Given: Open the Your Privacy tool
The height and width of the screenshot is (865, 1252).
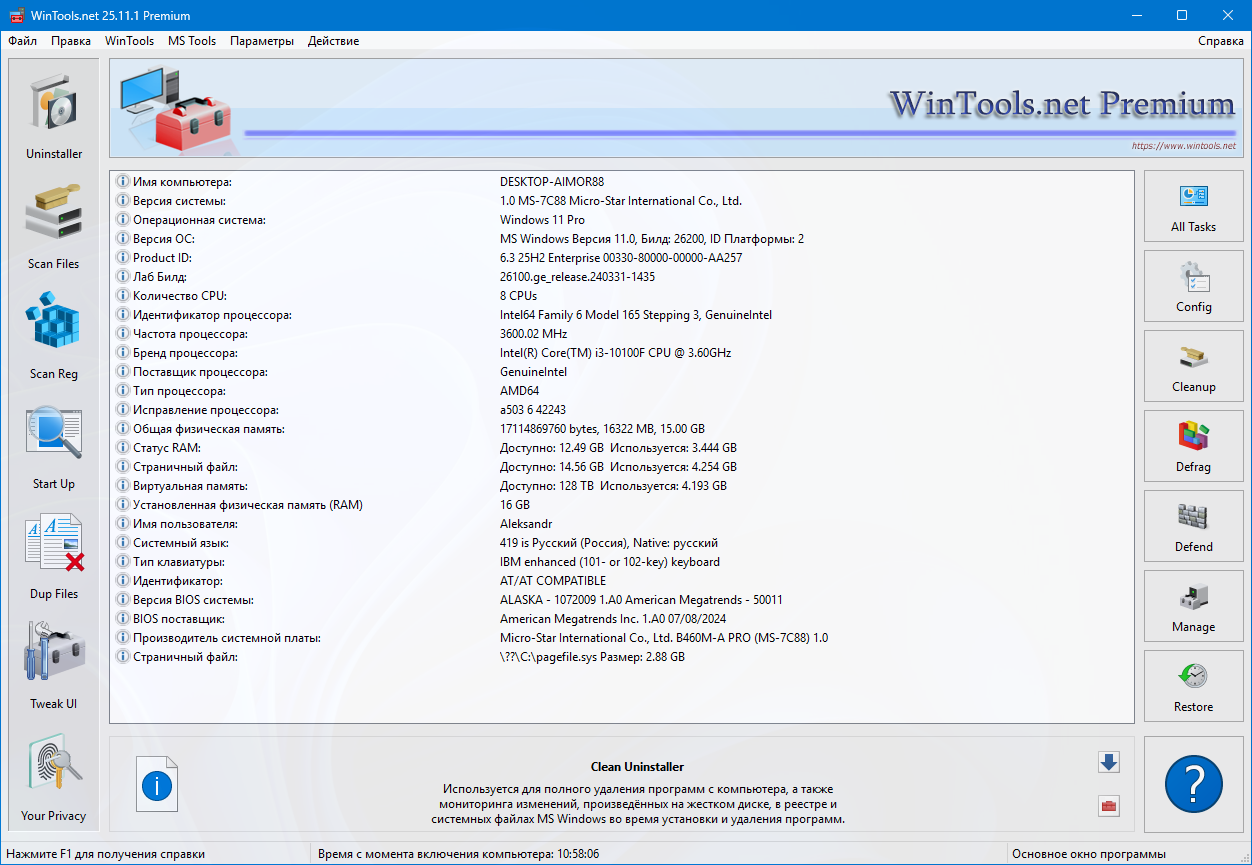Looking at the screenshot, I should click(54, 777).
